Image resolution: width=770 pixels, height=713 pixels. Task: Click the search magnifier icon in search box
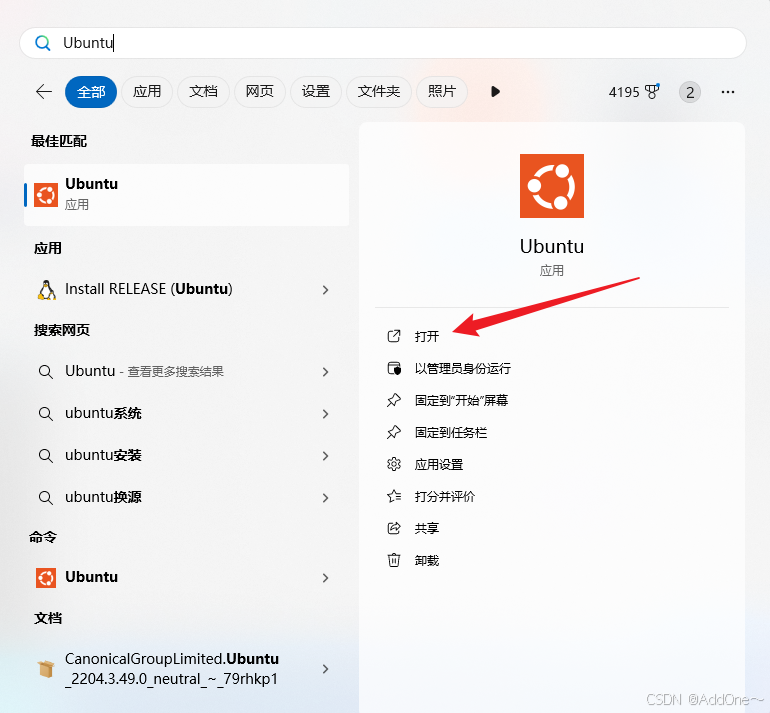click(x=43, y=43)
